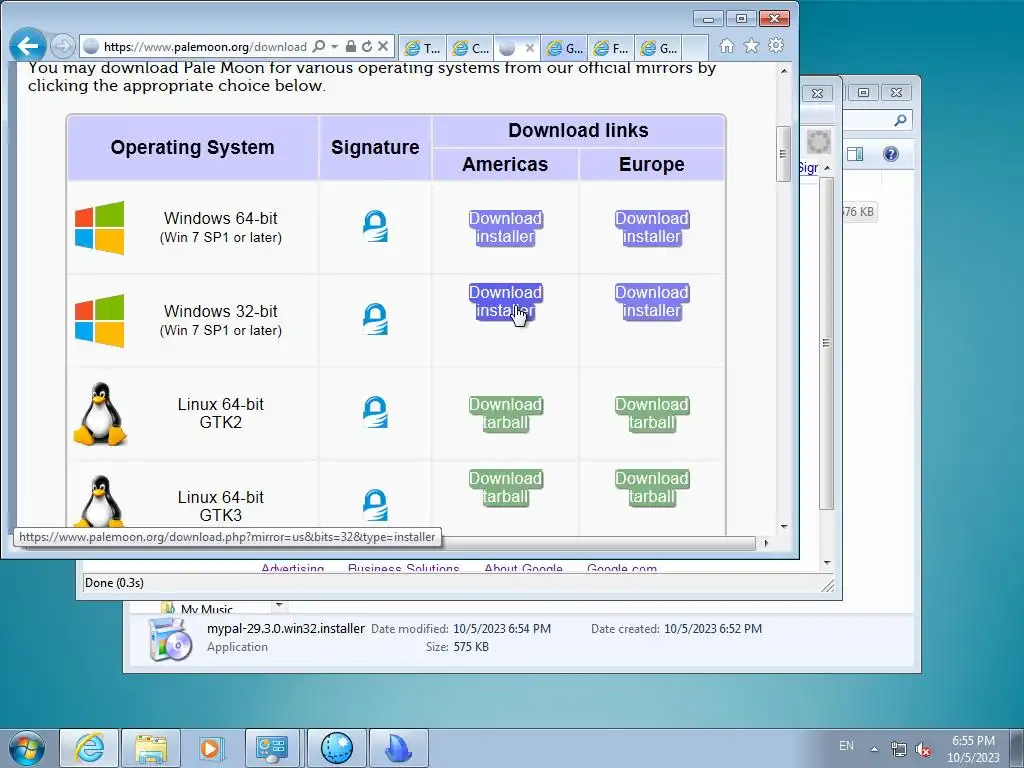Switch to the tab labeled T...
1024x768 pixels.
pyautogui.click(x=422, y=48)
